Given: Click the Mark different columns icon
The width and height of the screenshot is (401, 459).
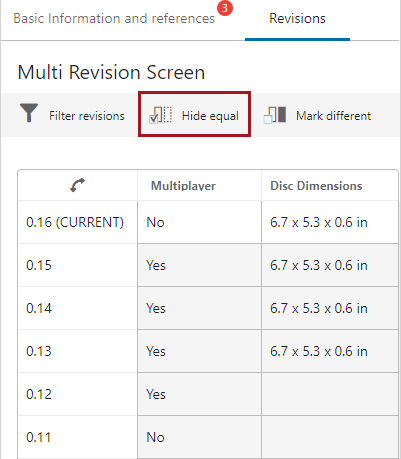Looking at the screenshot, I should [275, 115].
